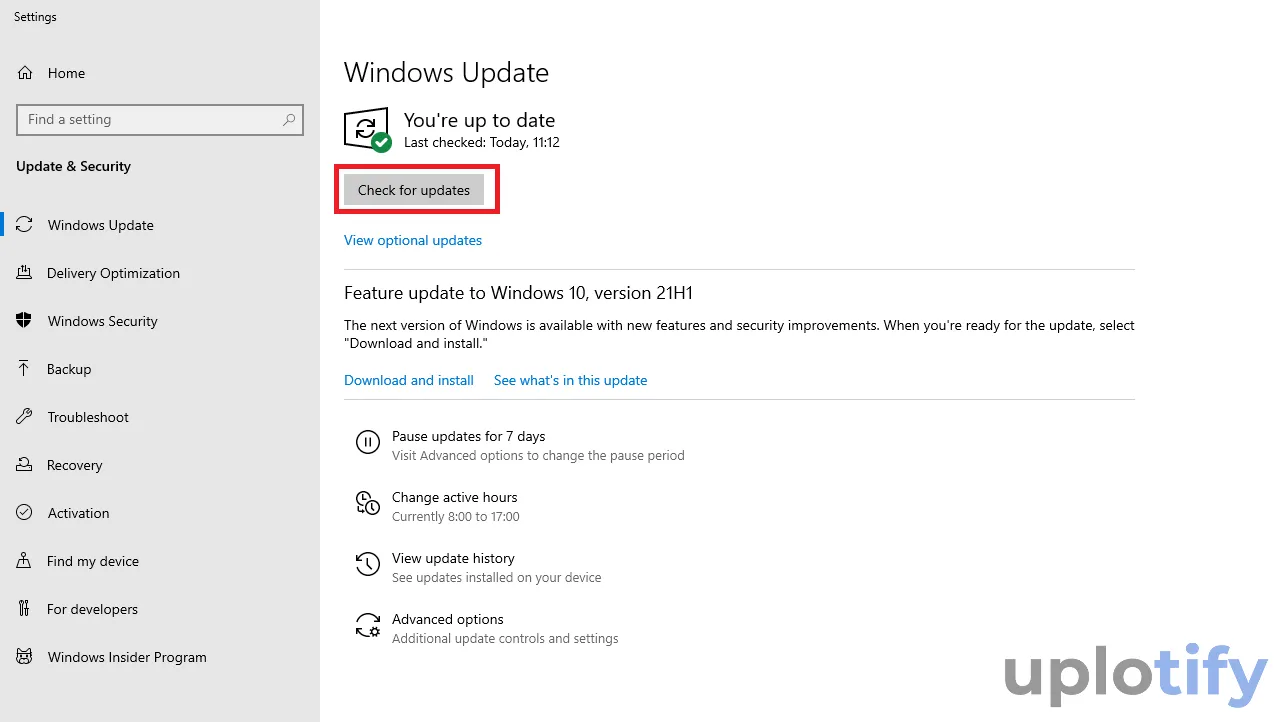Viewport: 1280px width, 722px height.
Task: Click the Backup arrow icon
Action: [25, 369]
